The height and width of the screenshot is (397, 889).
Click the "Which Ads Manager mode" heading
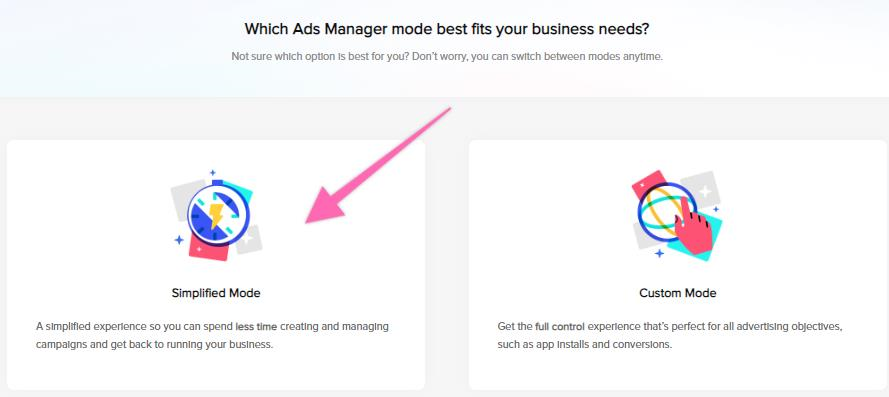(x=446, y=29)
